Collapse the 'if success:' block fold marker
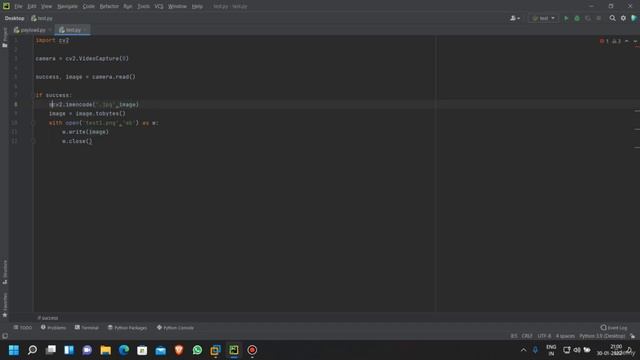Screen dimensions: 640x360 tap(33, 96)
